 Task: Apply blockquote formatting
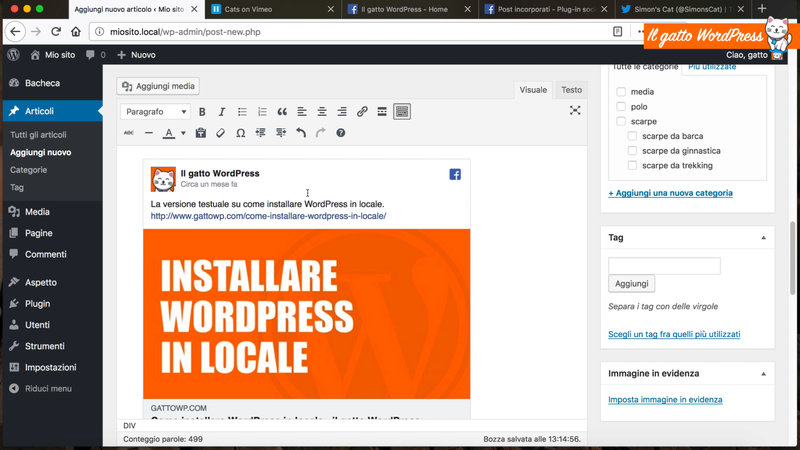(282, 112)
